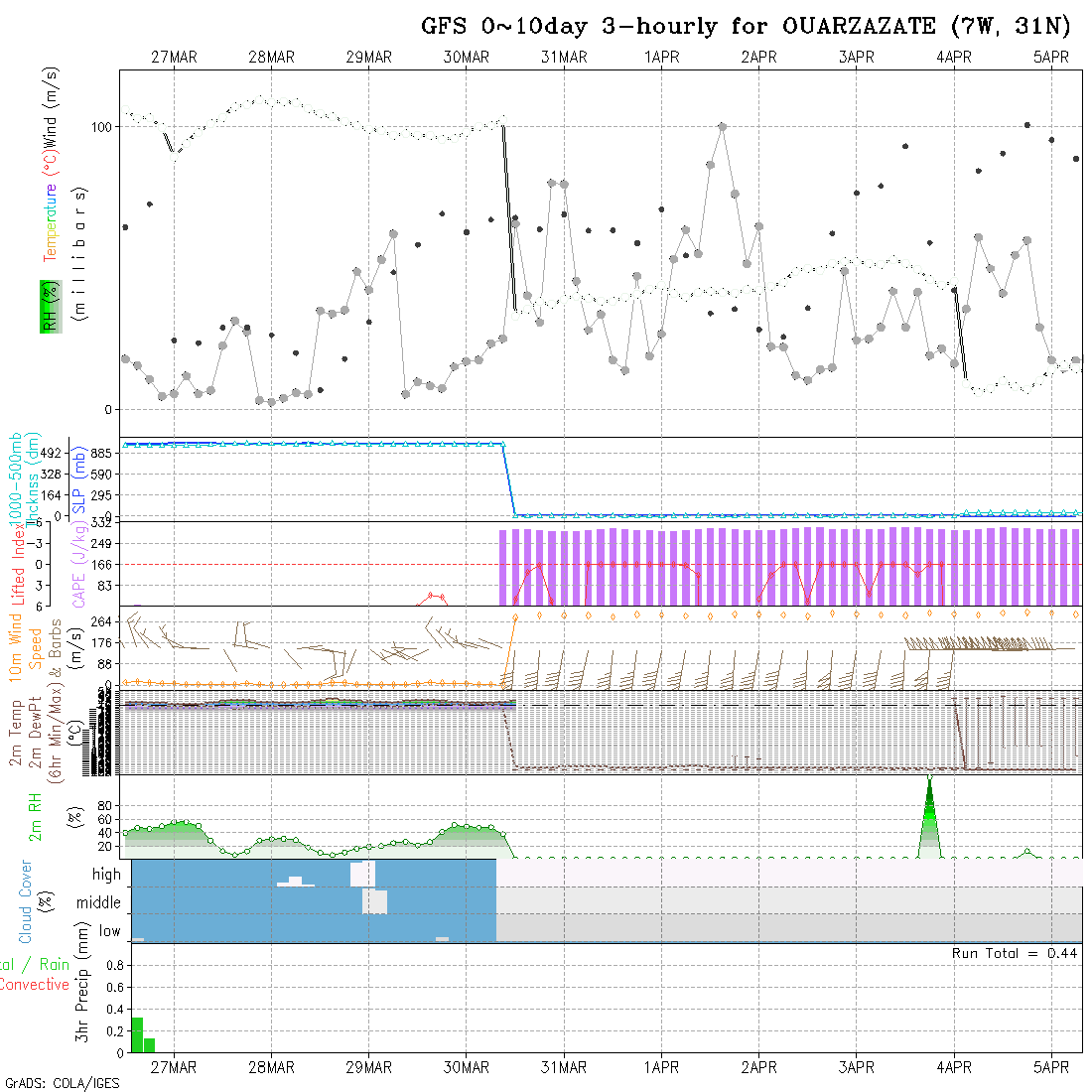Click the 29MAR label on the top axis
The width and height of the screenshot is (1092, 1092).
pyautogui.click(x=369, y=58)
